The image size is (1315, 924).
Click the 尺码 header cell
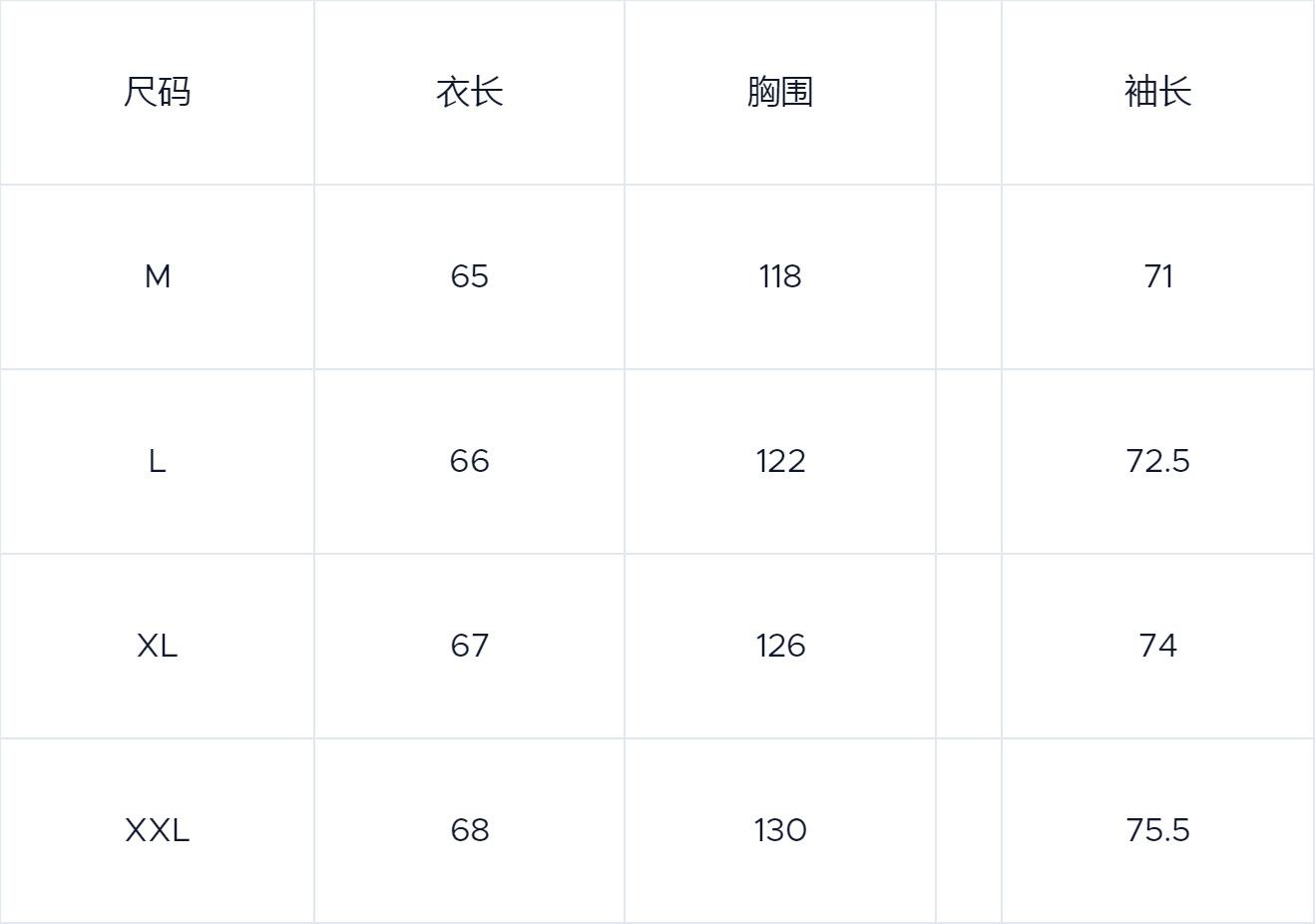[157, 92]
